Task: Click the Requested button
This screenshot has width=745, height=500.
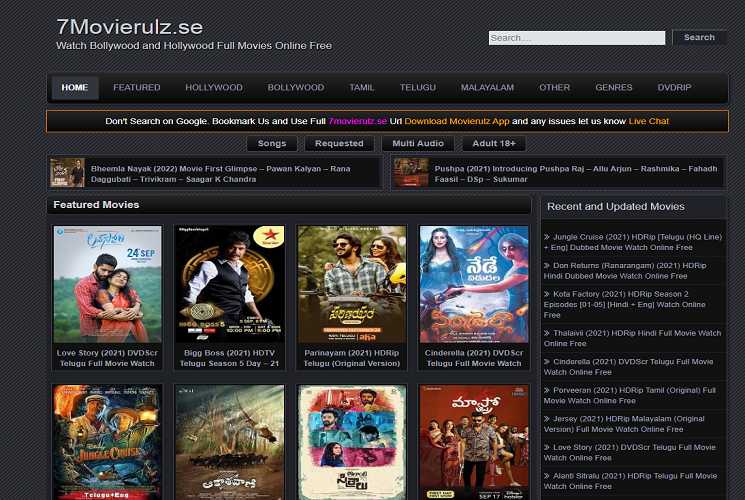Action: (339, 144)
